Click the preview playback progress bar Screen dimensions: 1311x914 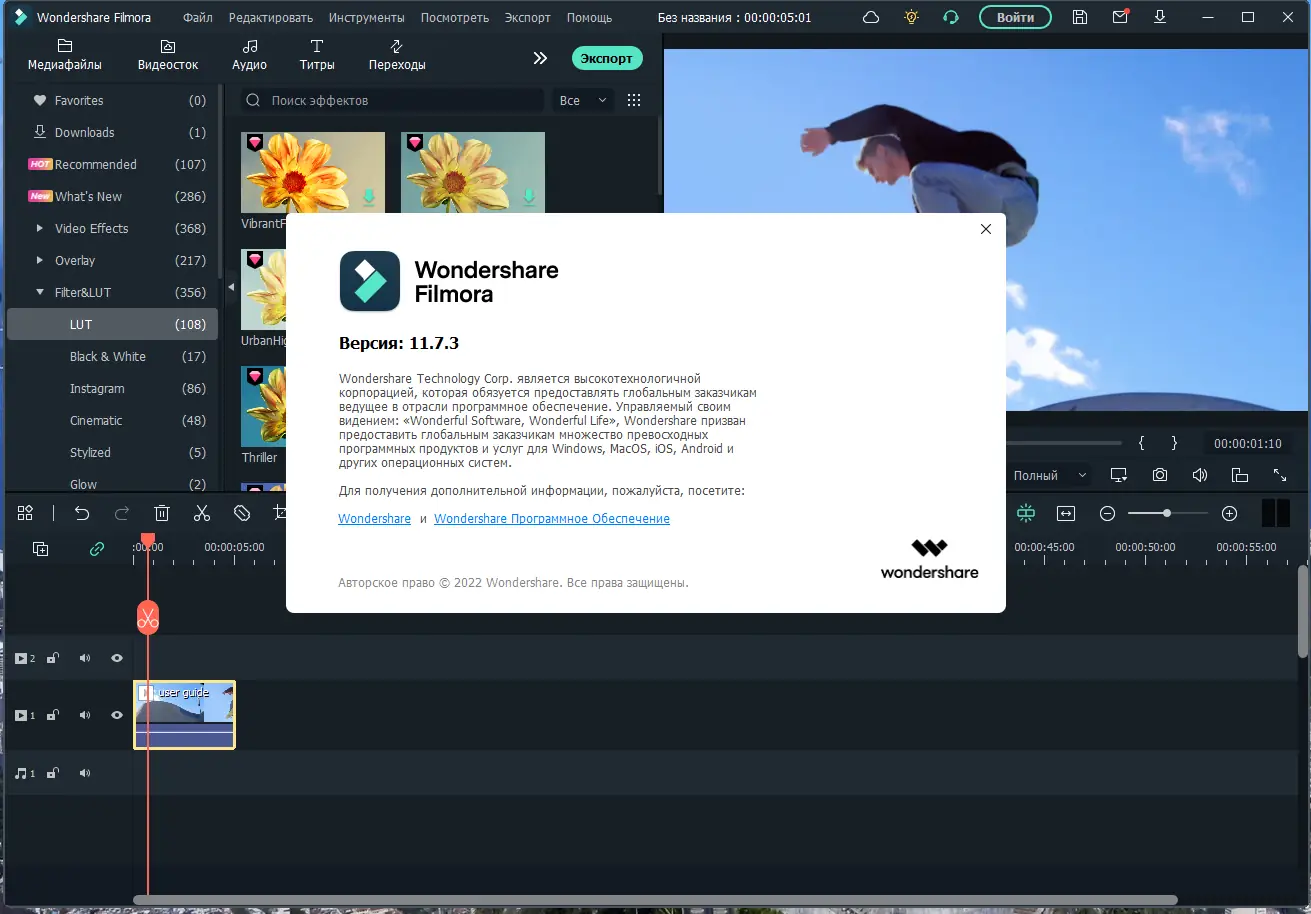click(1064, 443)
